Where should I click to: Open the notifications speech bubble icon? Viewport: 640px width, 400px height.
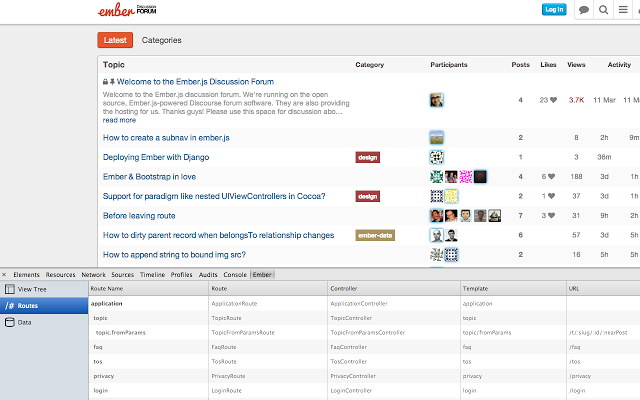584,10
